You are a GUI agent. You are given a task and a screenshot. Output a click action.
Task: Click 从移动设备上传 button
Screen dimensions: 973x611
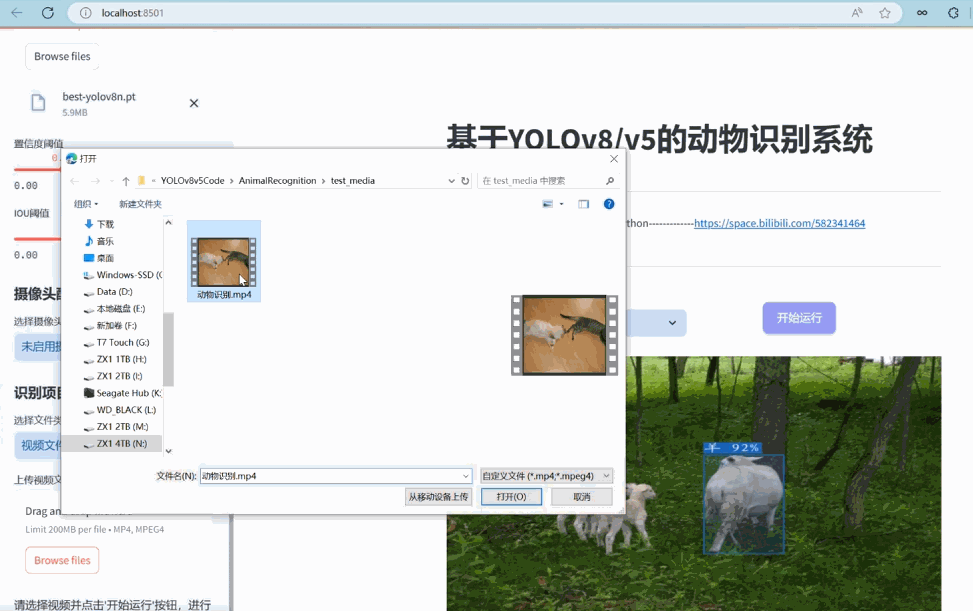tap(438, 497)
